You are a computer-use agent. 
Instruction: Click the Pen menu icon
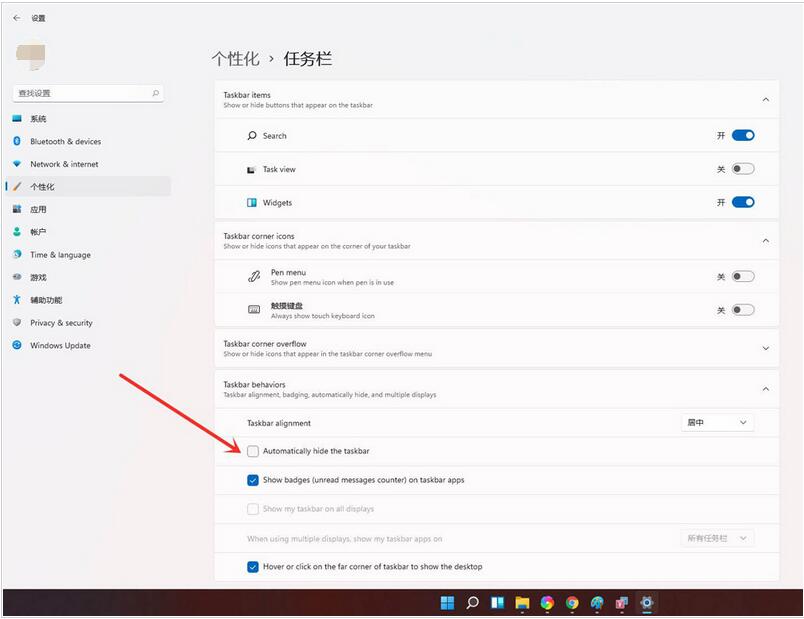254,277
